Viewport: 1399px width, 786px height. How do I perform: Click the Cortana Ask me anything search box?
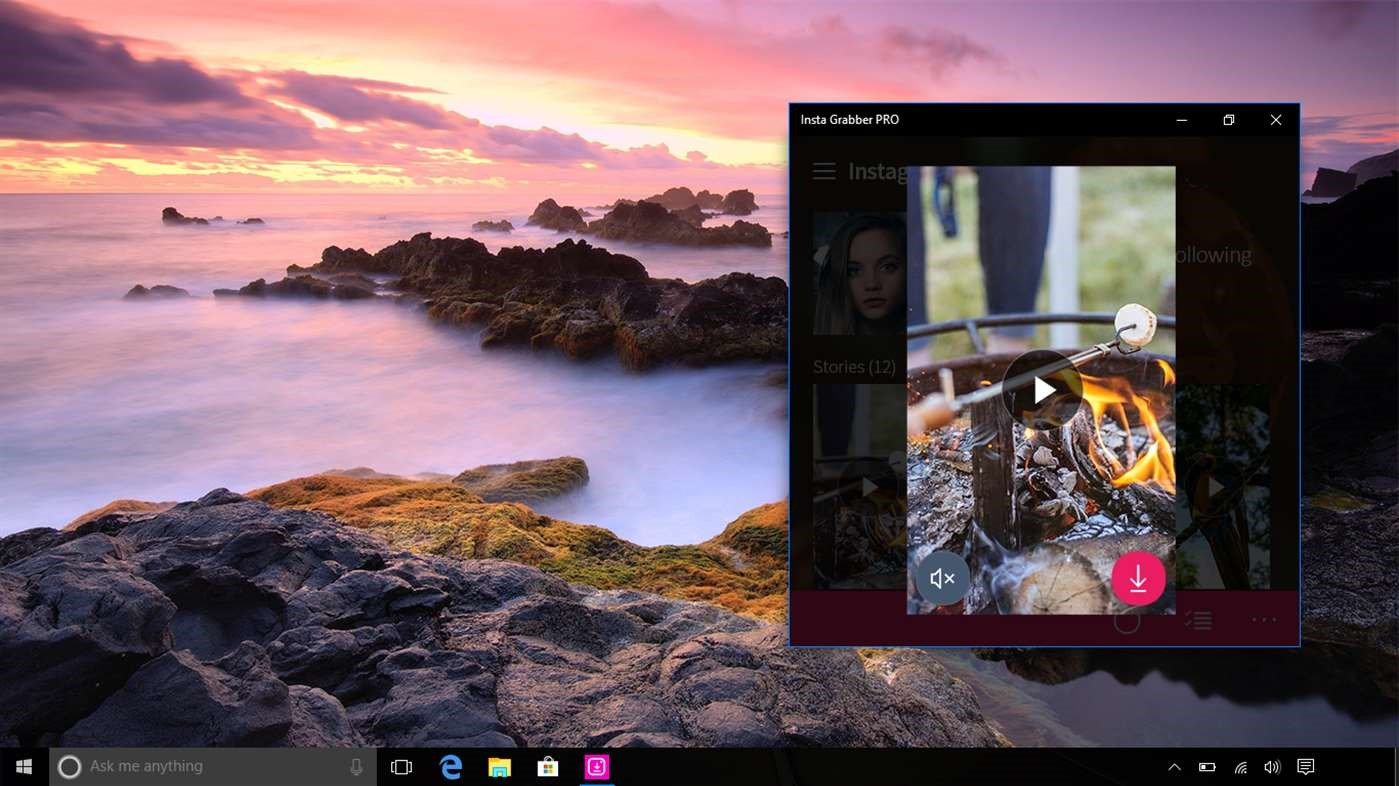click(x=213, y=767)
